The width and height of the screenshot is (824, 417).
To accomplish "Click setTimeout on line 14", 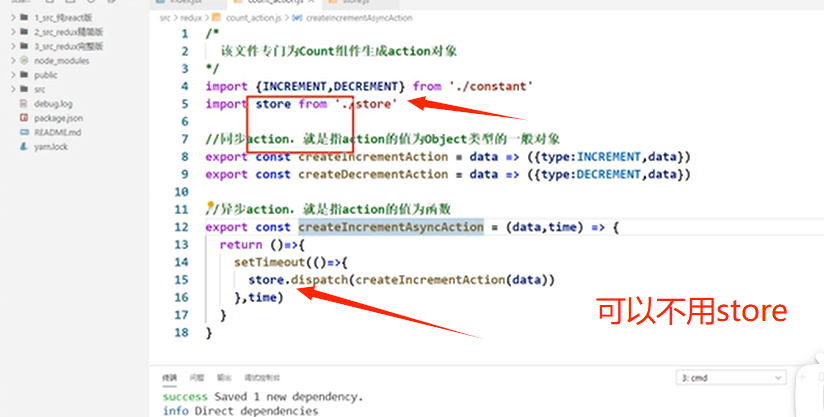I will click(x=270, y=262).
